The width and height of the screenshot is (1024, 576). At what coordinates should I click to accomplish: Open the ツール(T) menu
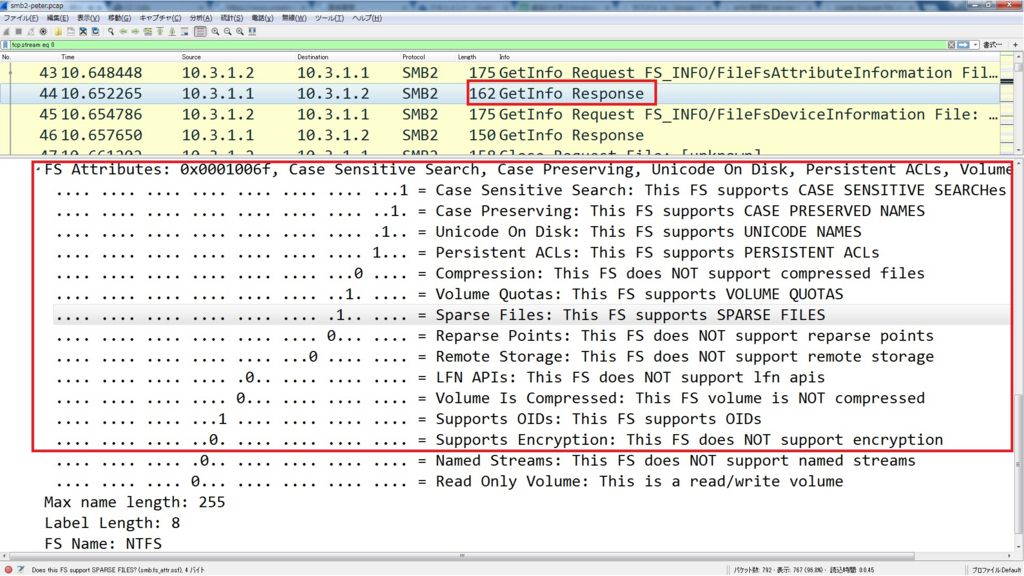[x=329, y=18]
